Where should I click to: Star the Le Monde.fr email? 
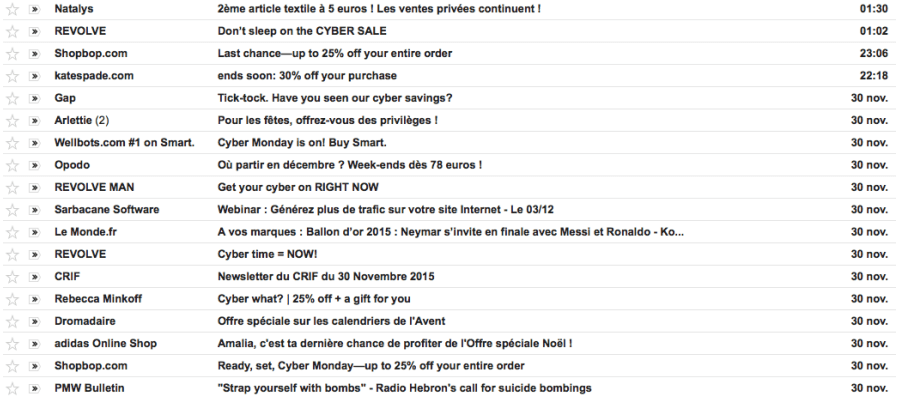pos(12,233)
